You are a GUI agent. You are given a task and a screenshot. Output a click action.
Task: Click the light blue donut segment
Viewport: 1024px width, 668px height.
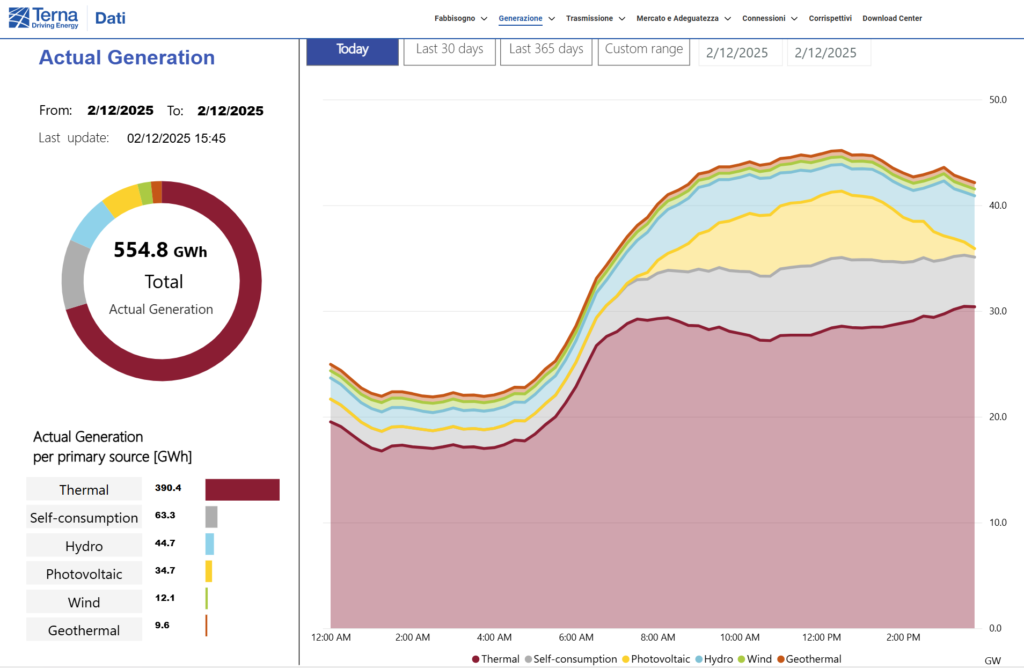point(93,223)
